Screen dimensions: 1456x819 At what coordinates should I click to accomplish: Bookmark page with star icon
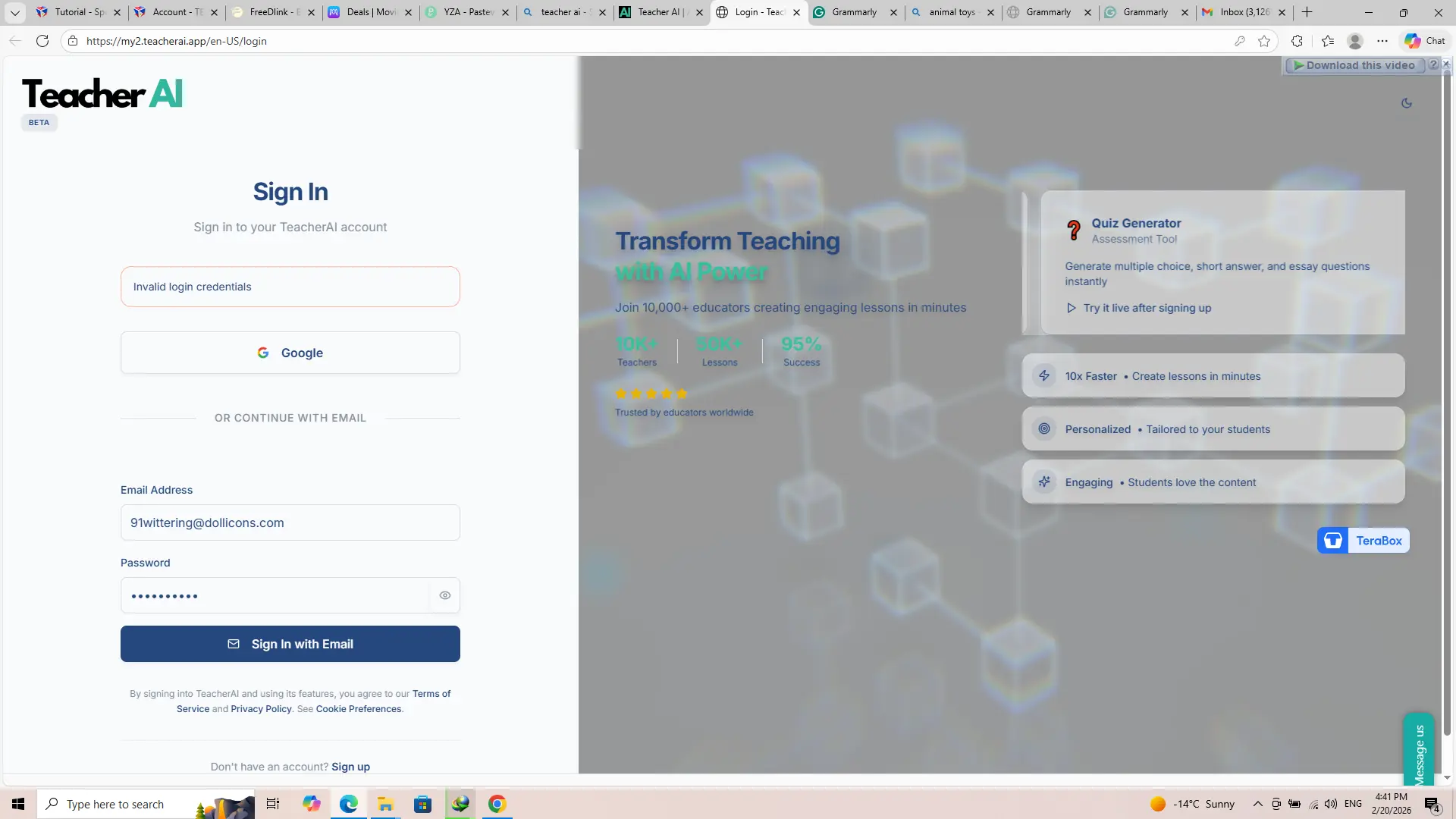(x=1264, y=41)
